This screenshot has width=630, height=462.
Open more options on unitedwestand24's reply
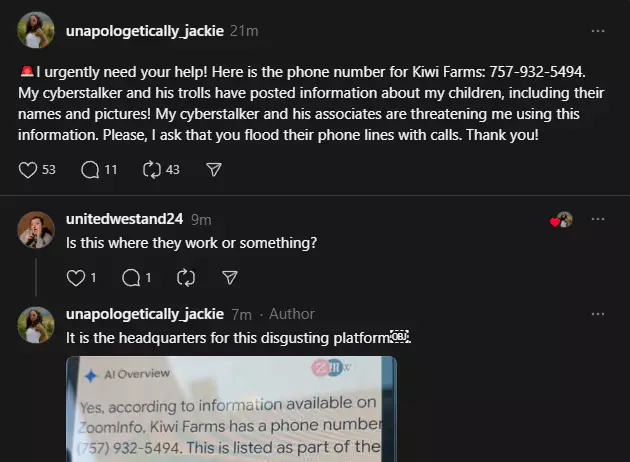click(598, 219)
